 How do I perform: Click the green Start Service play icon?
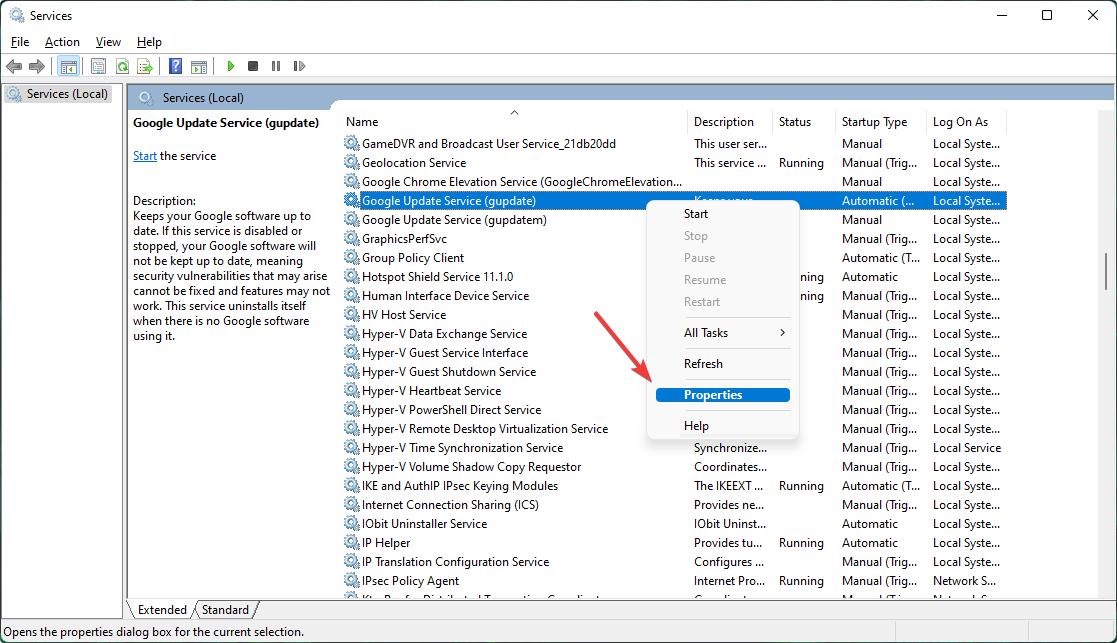coord(230,66)
